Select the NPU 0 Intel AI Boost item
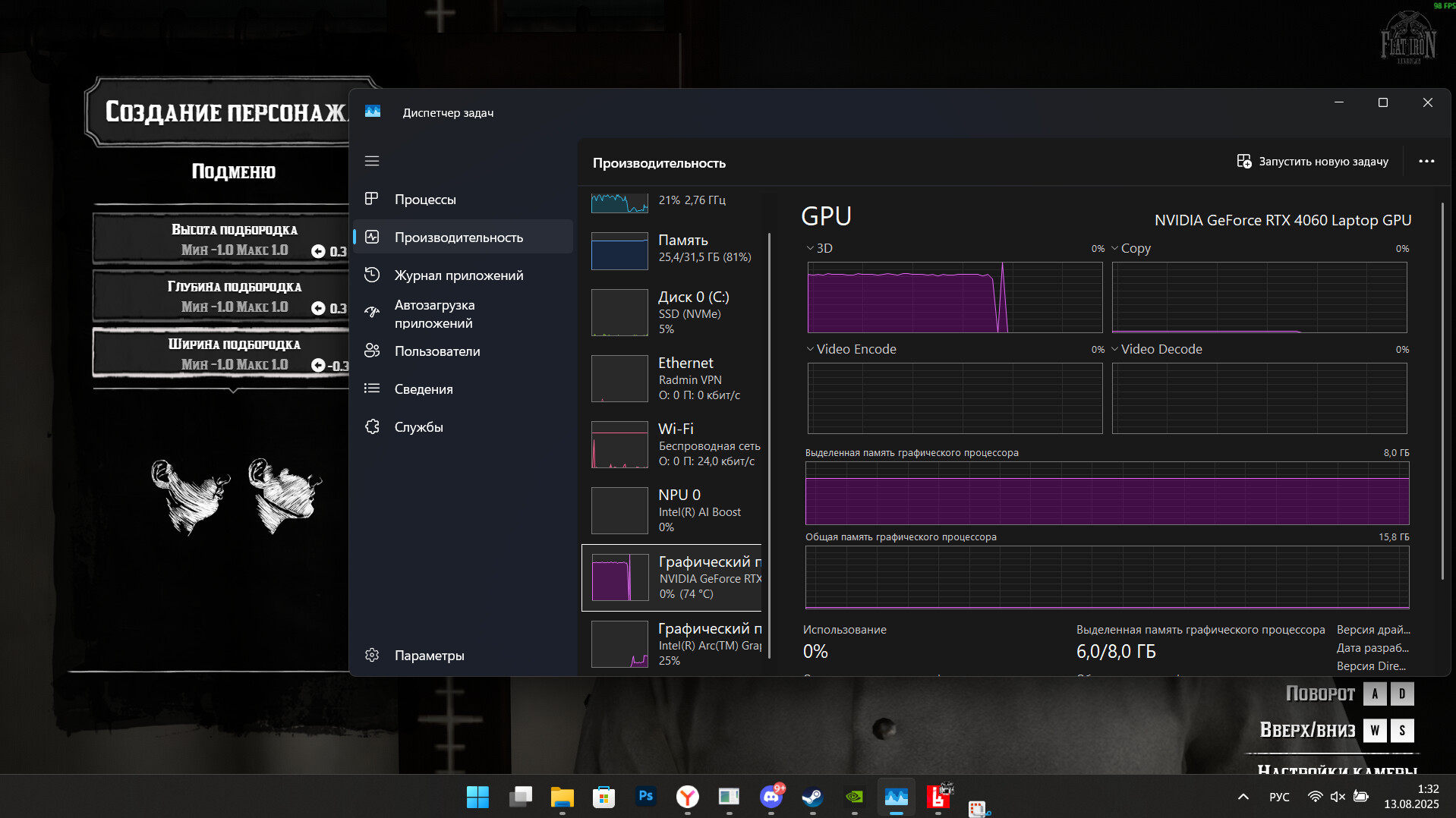Image resolution: width=1456 pixels, height=818 pixels. 674,510
